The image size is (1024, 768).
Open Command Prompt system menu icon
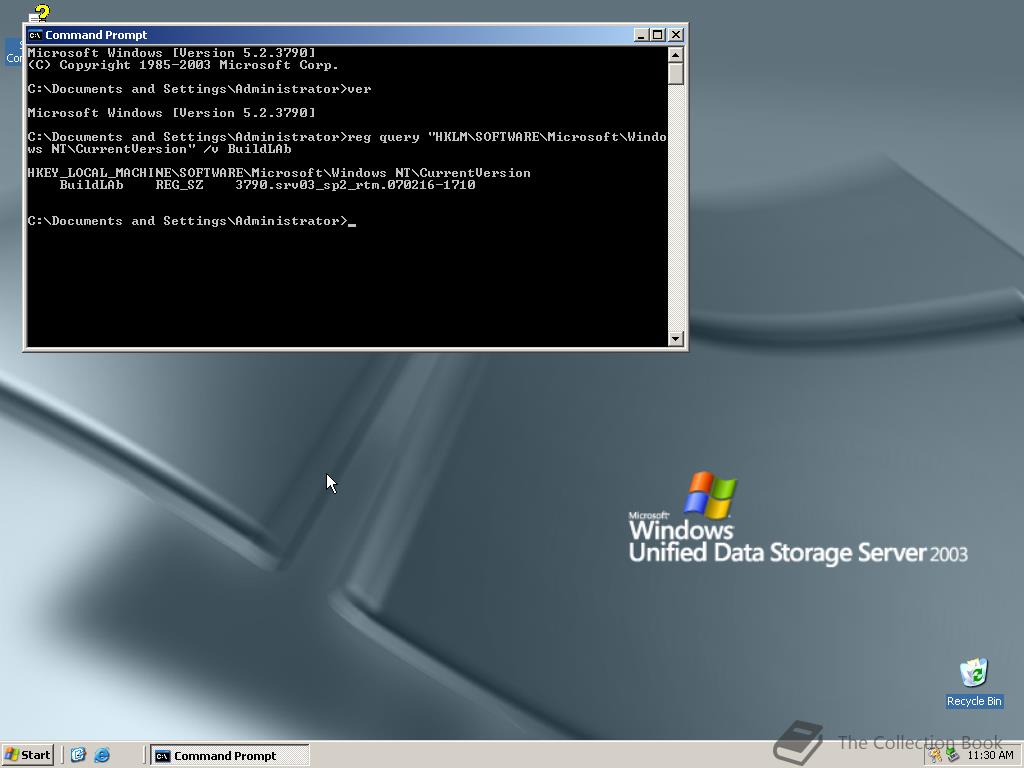pyautogui.click(x=35, y=35)
